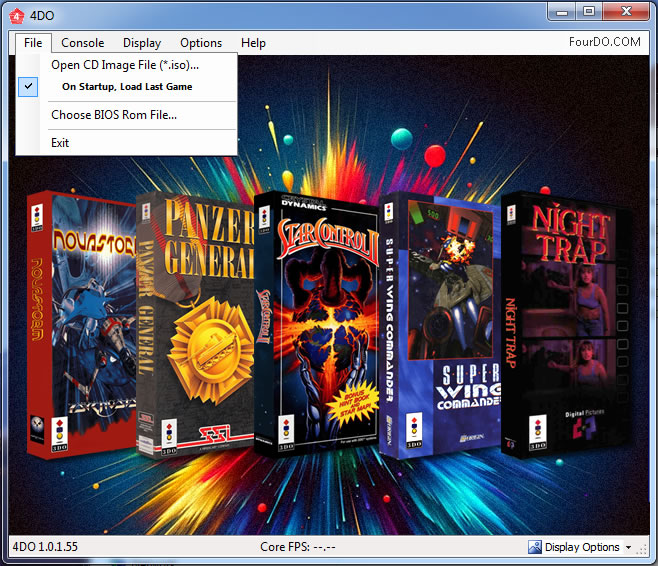Expand the Display Options dropdown arrow
The width and height of the screenshot is (658, 566).
[x=628, y=548]
